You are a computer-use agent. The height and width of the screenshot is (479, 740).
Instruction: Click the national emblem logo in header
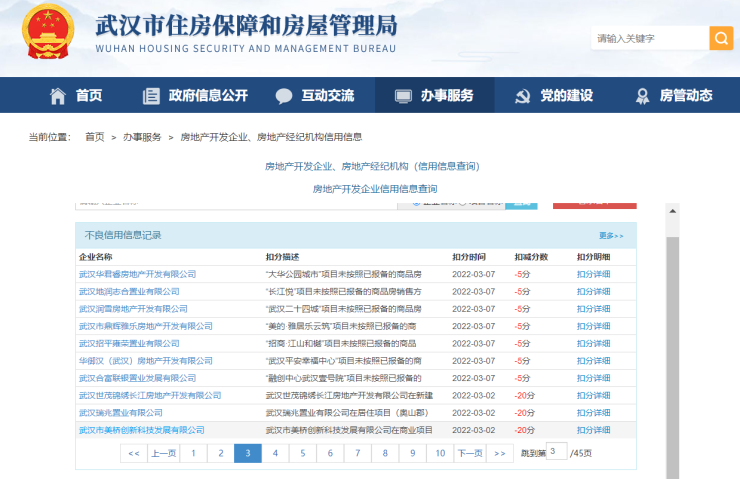50,33
